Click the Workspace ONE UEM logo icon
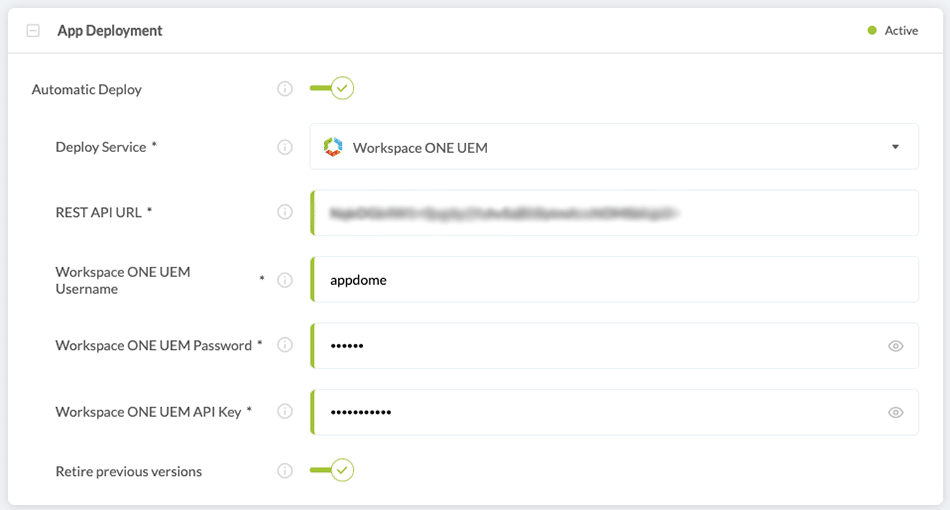 coord(333,147)
